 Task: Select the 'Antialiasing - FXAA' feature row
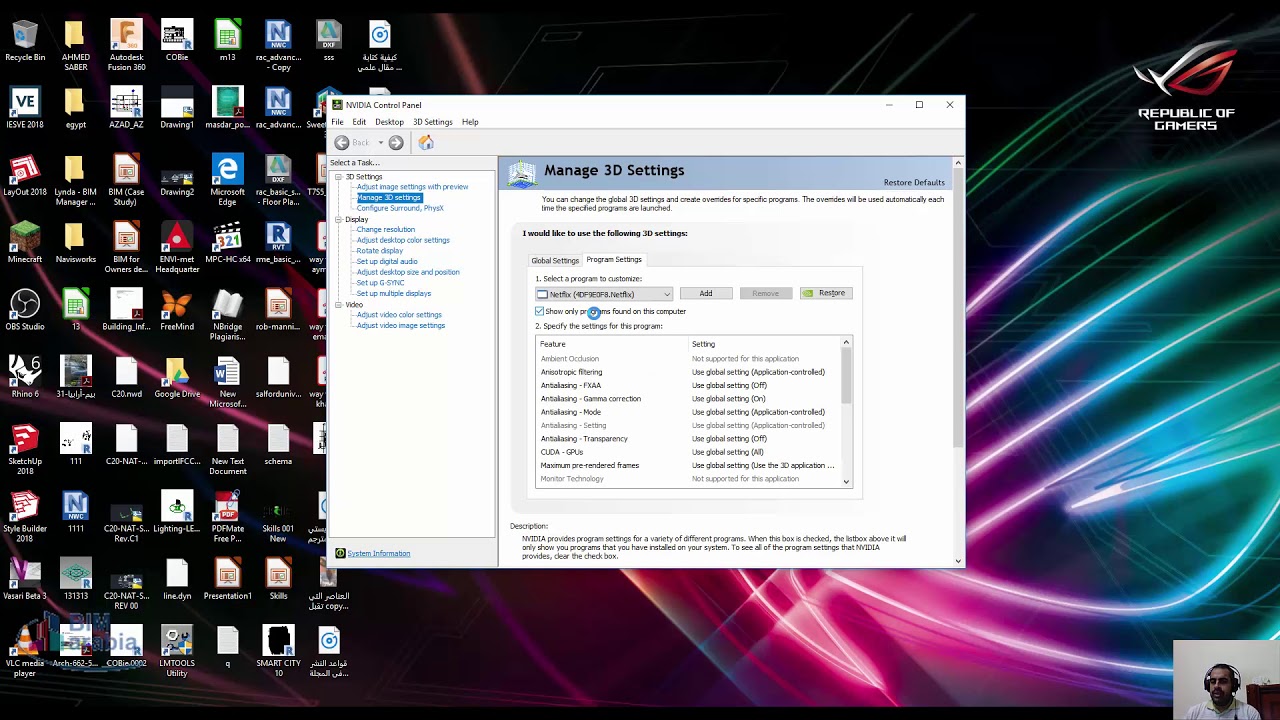[x=689, y=385]
